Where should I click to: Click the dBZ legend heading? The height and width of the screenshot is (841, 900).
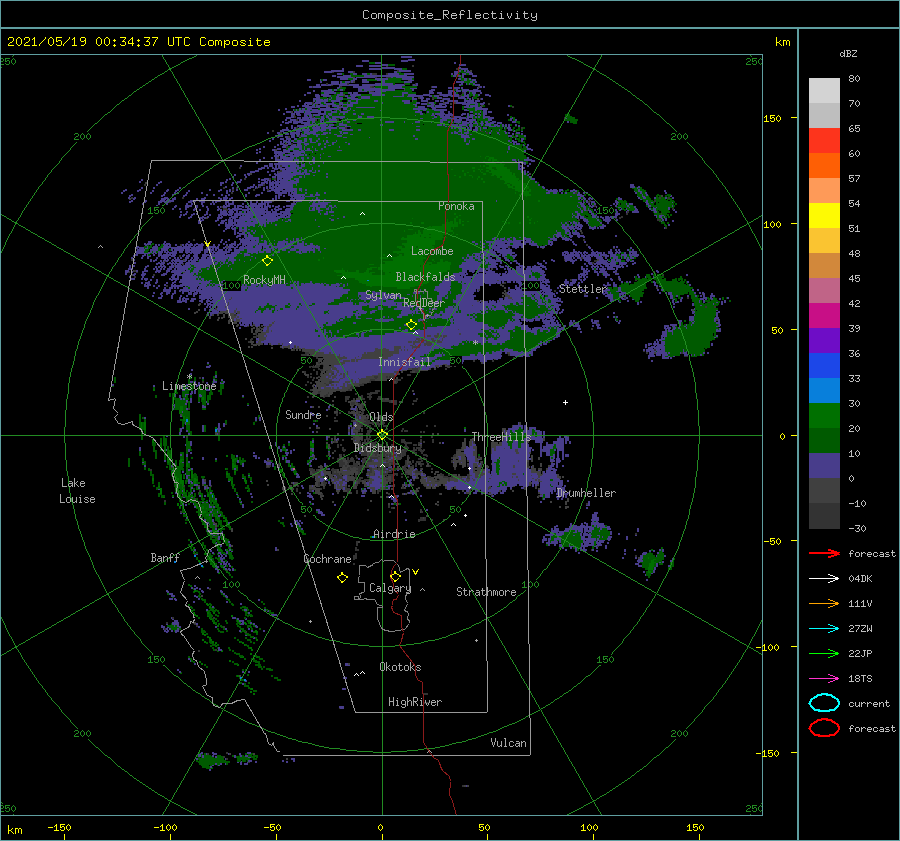pyautogui.click(x=848, y=53)
